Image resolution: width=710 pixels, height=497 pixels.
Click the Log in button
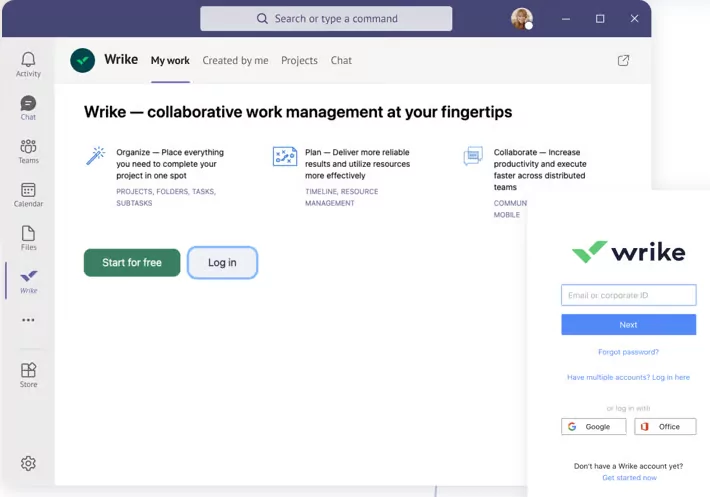click(x=222, y=263)
